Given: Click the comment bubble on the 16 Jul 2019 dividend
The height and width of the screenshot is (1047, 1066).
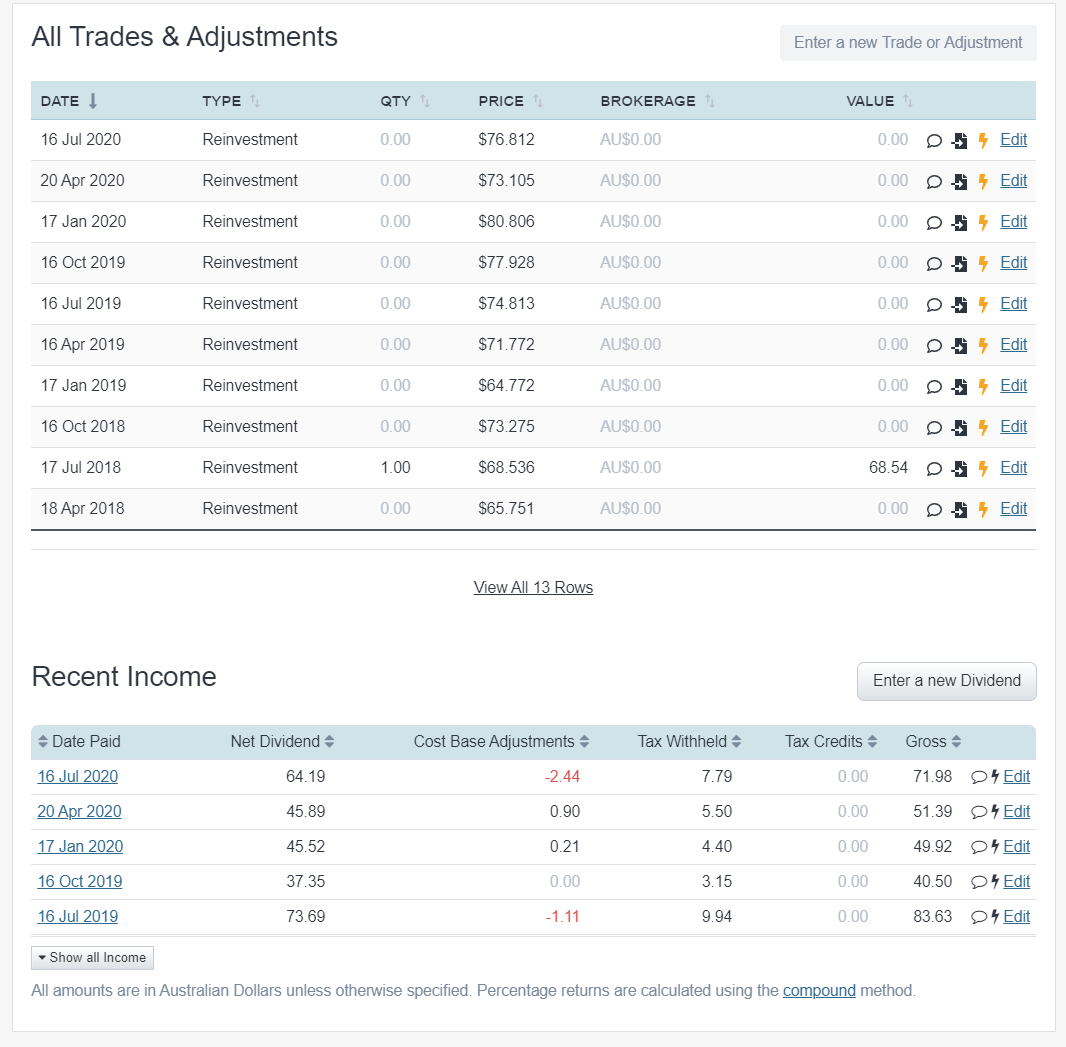Looking at the screenshot, I should (x=980, y=917).
